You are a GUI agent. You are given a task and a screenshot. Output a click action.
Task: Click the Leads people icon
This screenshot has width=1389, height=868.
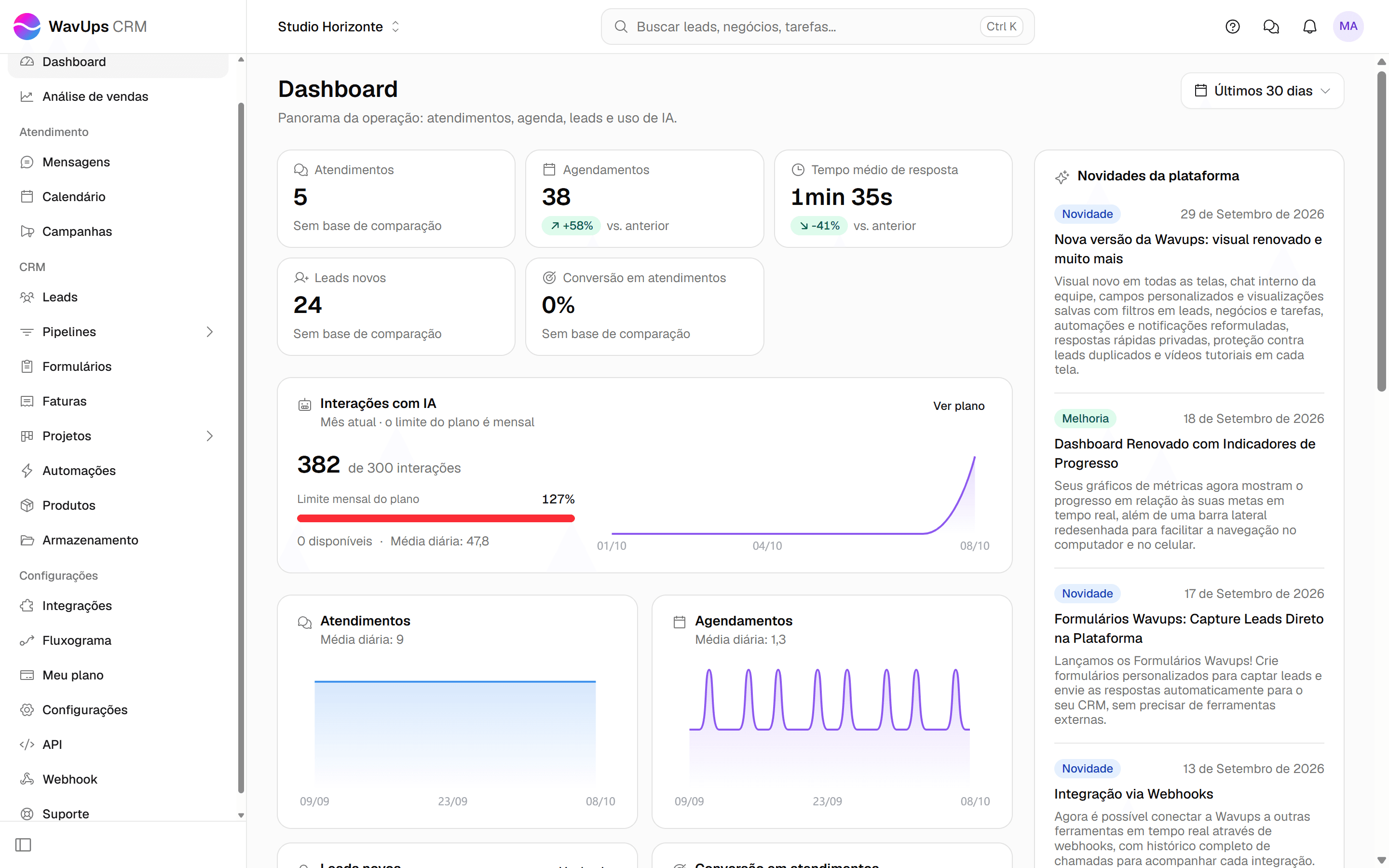pos(27,297)
